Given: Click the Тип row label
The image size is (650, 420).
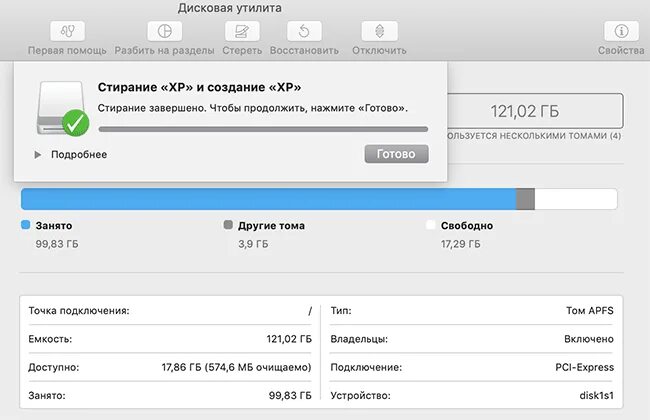Looking at the screenshot, I should coord(341,311).
